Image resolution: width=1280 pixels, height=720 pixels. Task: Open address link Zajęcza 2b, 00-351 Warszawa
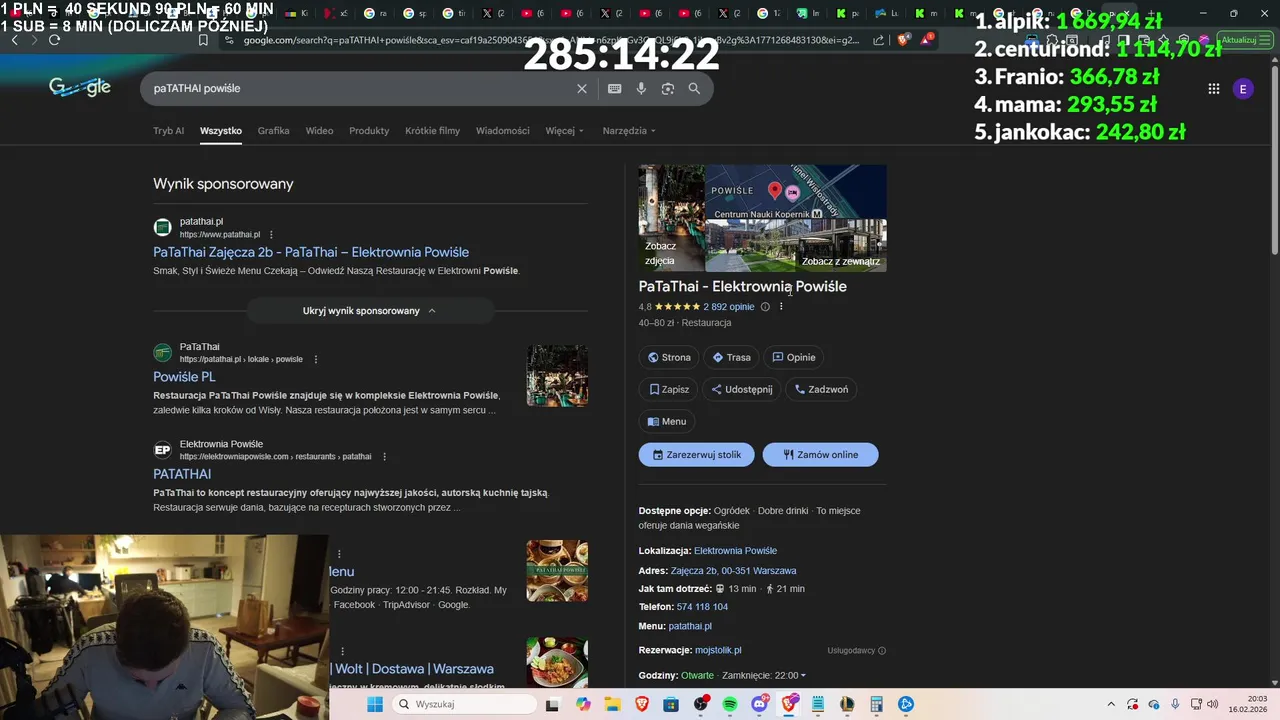click(733, 570)
